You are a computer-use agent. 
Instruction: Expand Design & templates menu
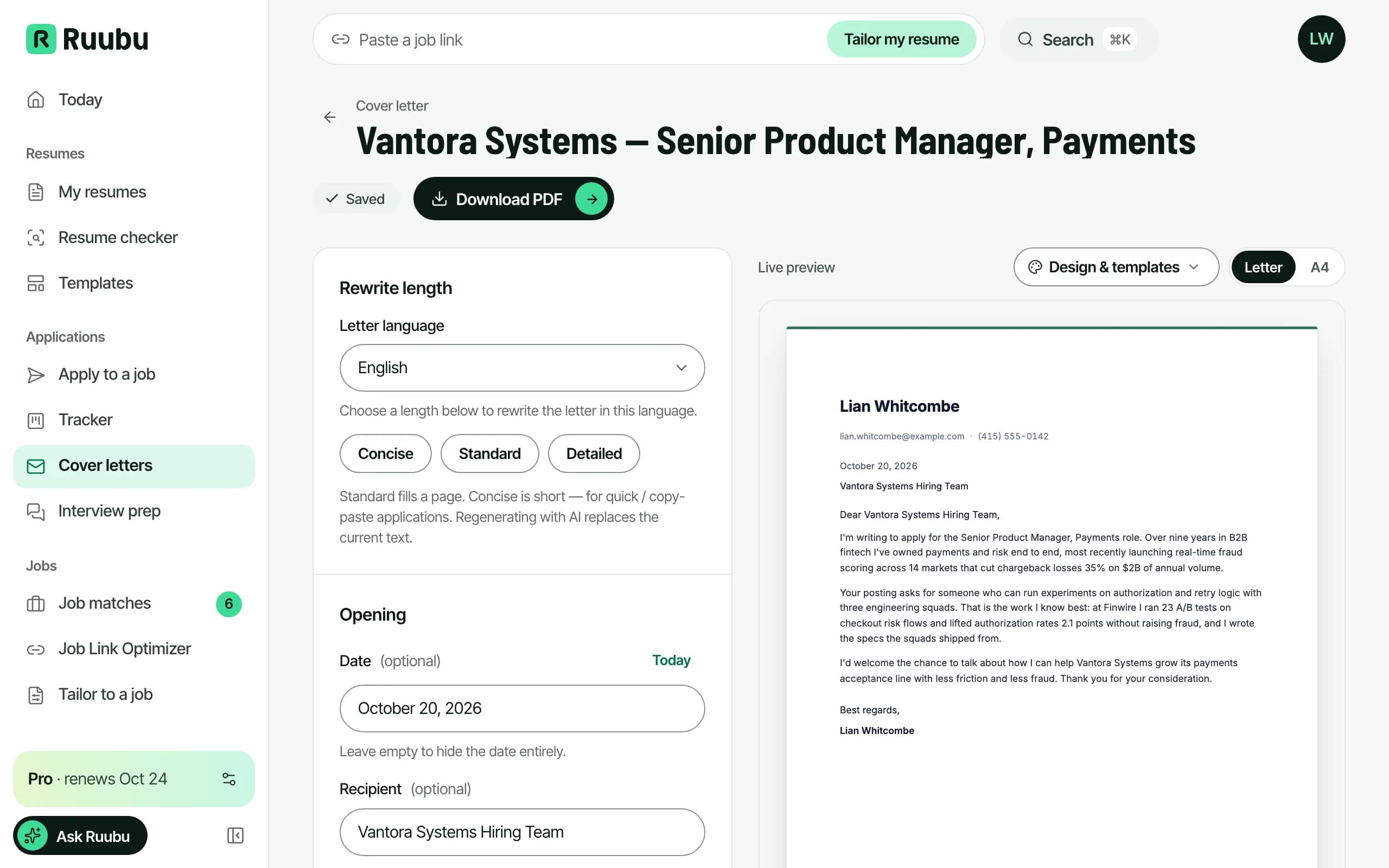pos(1116,267)
